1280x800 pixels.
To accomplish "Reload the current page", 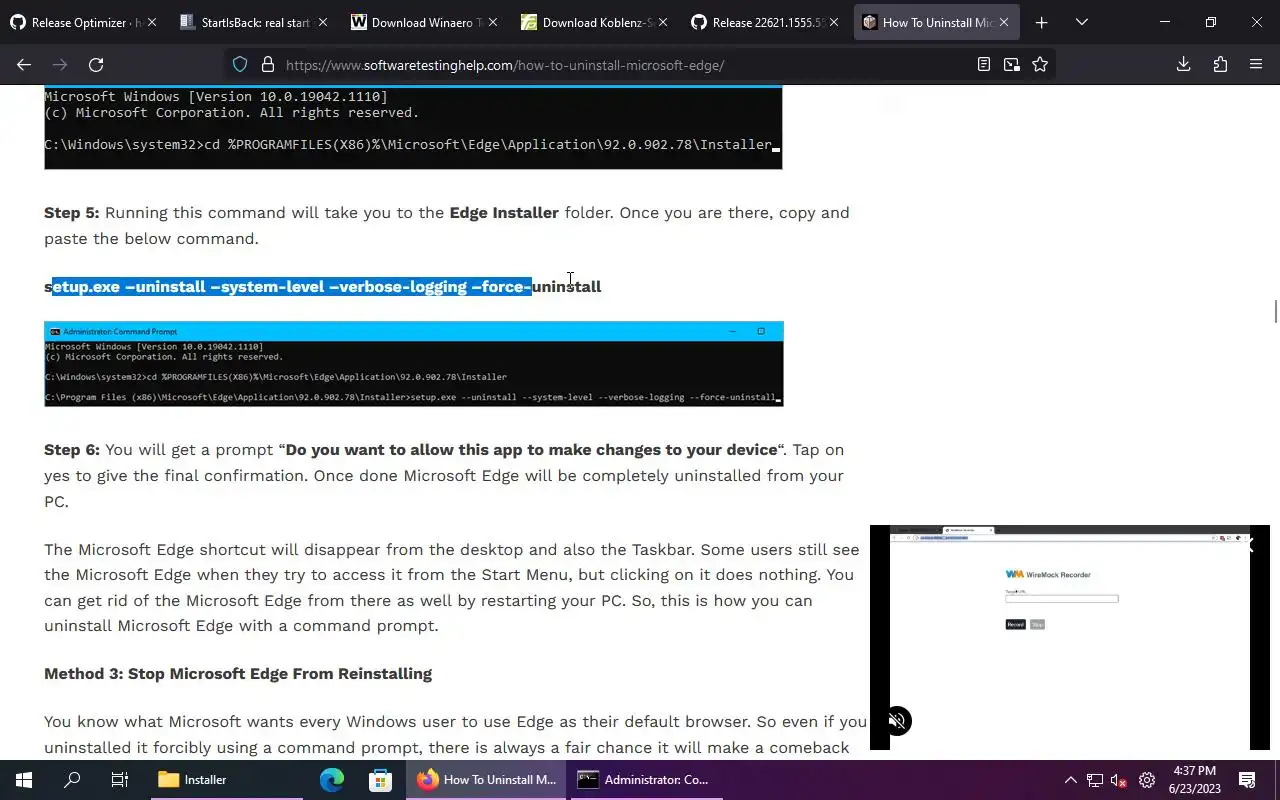I will click(96, 64).
